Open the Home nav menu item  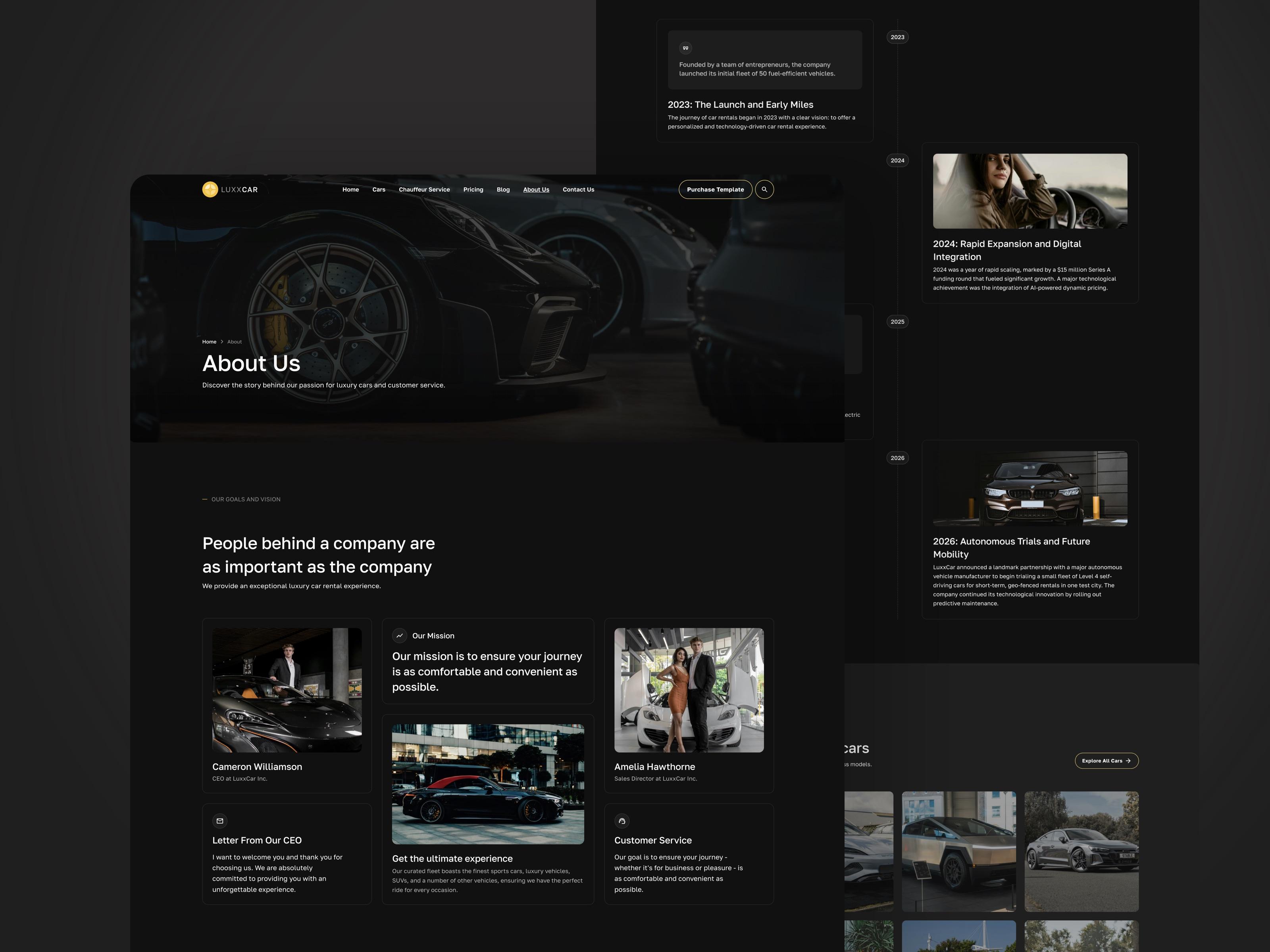[350, 189]
